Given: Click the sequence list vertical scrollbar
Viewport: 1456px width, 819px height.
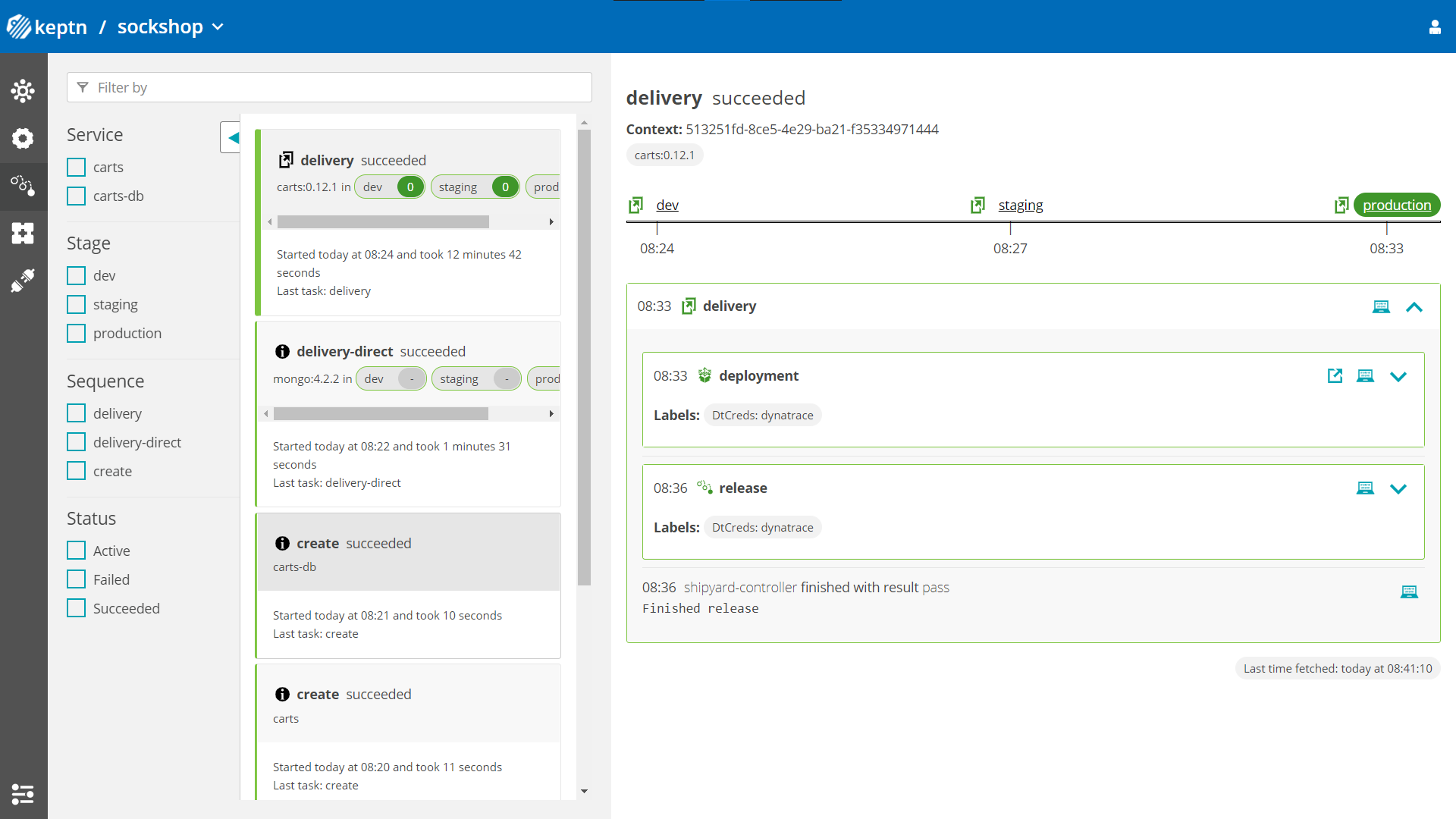Looking at the screenshot, I should pos(584,358).
